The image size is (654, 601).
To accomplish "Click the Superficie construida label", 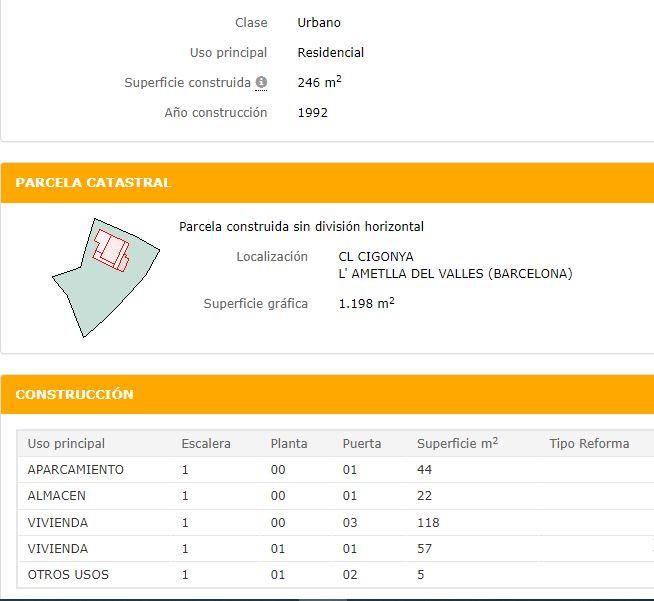I will (x=188, y=83).
